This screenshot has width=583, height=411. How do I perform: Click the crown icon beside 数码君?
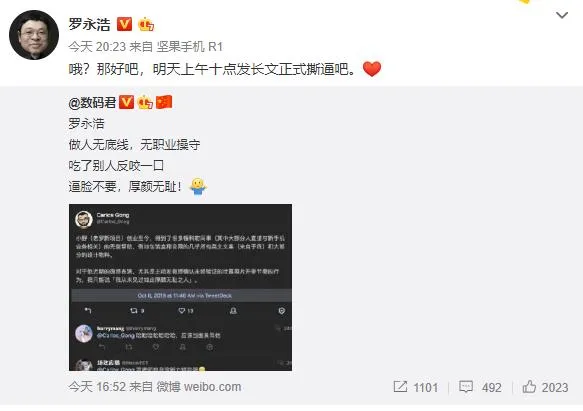[x=145, y=102]
